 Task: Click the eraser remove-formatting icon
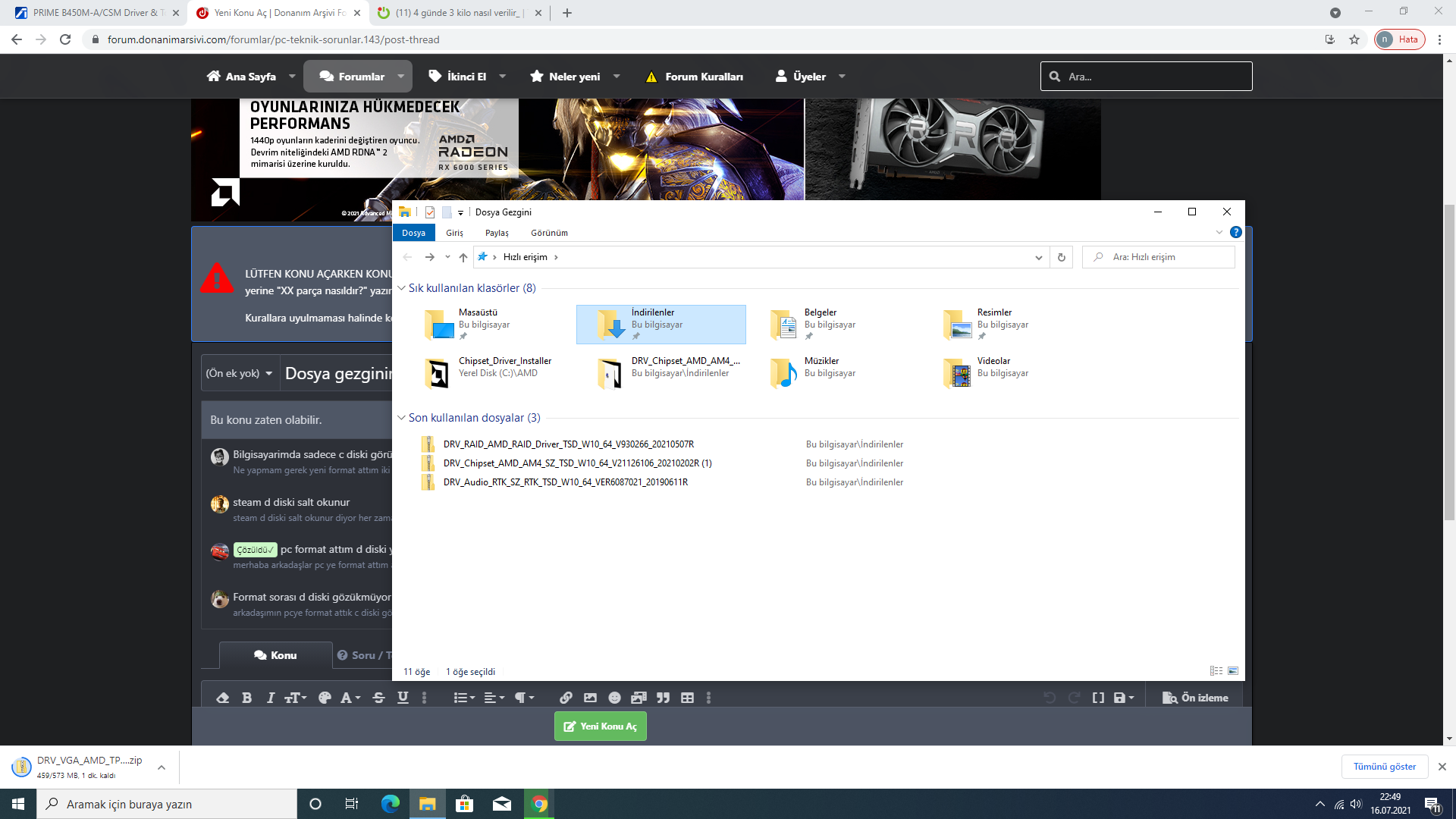[x=223, y=698]
